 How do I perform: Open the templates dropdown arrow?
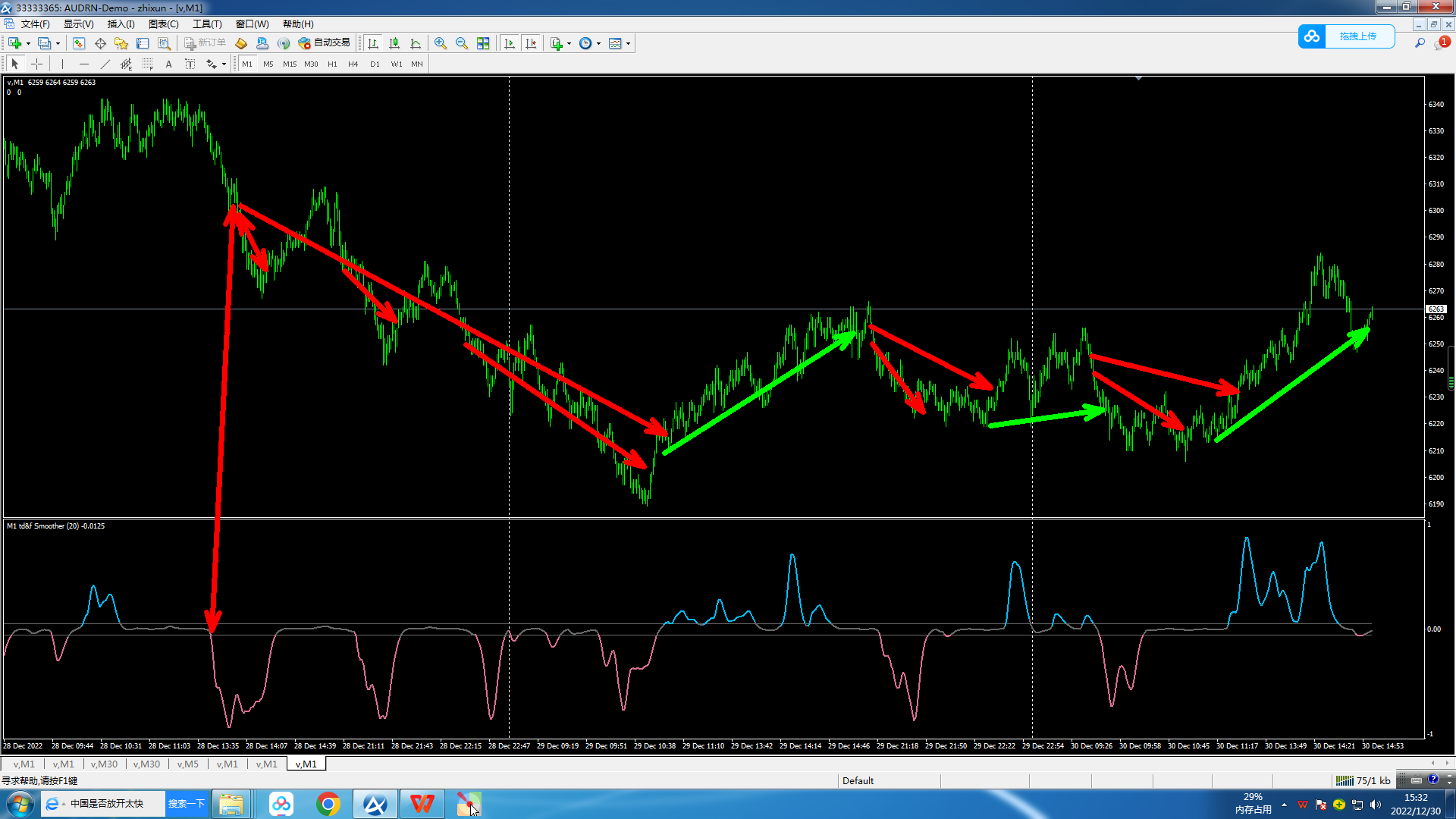[628, 43]
